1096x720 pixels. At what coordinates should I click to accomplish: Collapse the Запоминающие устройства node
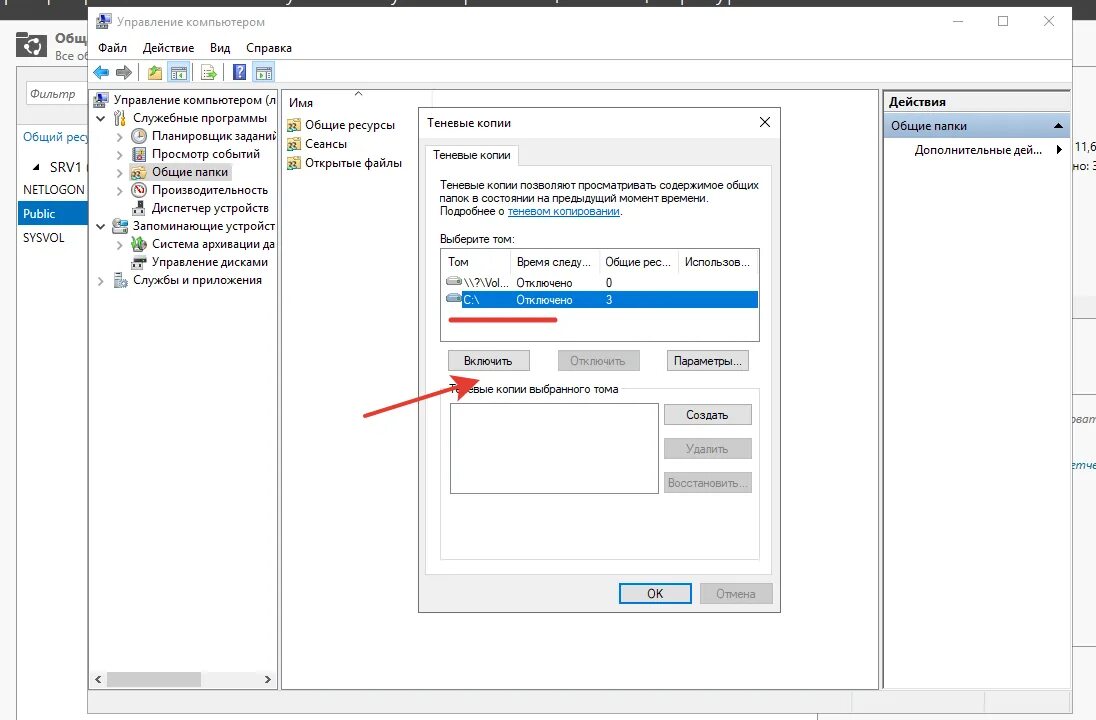101,226
